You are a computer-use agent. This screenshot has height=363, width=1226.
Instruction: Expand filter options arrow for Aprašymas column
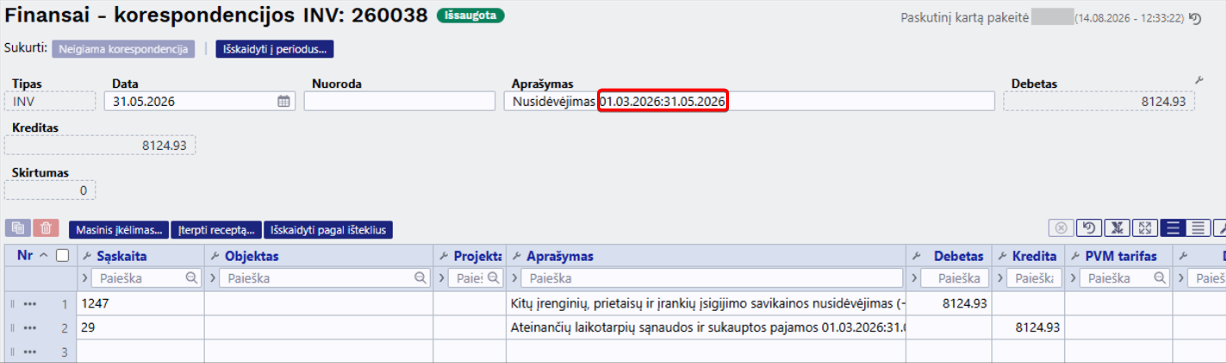click(516, 278)
